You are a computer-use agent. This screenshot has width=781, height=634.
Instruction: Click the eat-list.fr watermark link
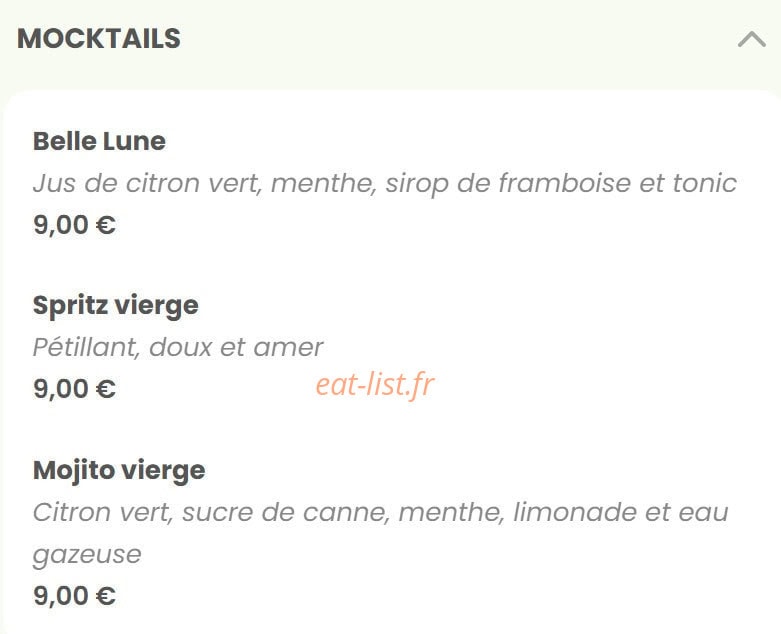click(x=375, y=385)
